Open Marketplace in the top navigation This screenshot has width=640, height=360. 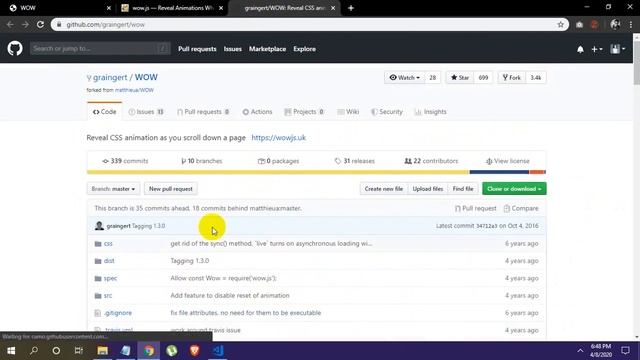pyautogui.click(x=267, y=49)
